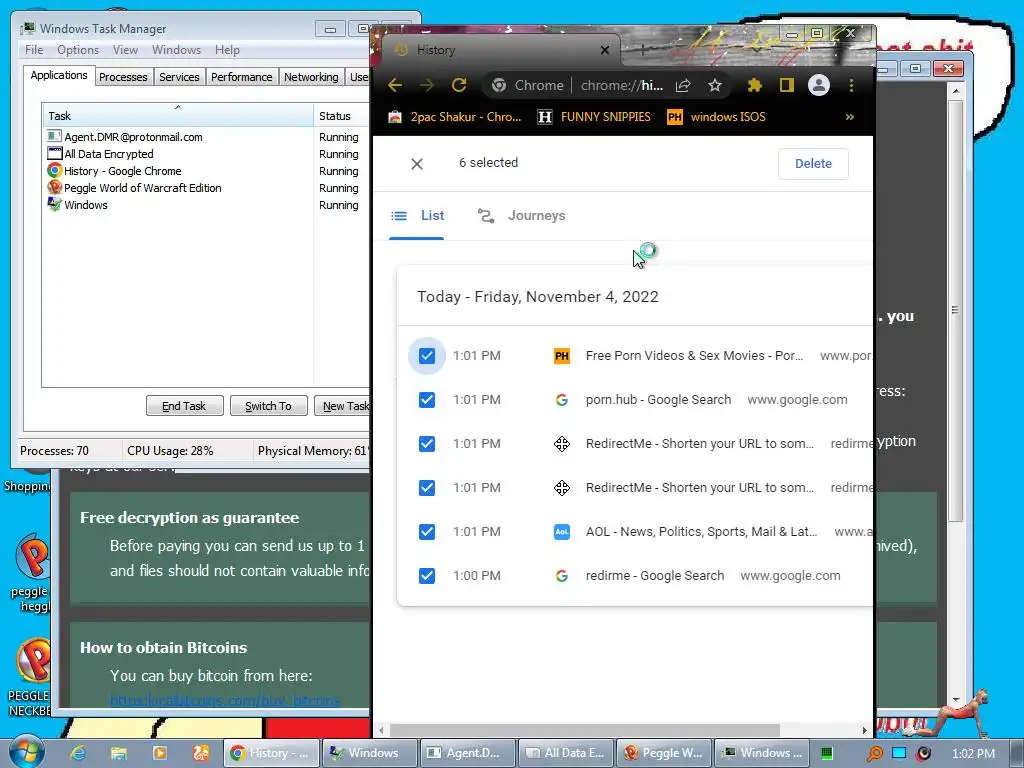
Task: Open Task Manager View menu
Action: (x=125, y=50)
